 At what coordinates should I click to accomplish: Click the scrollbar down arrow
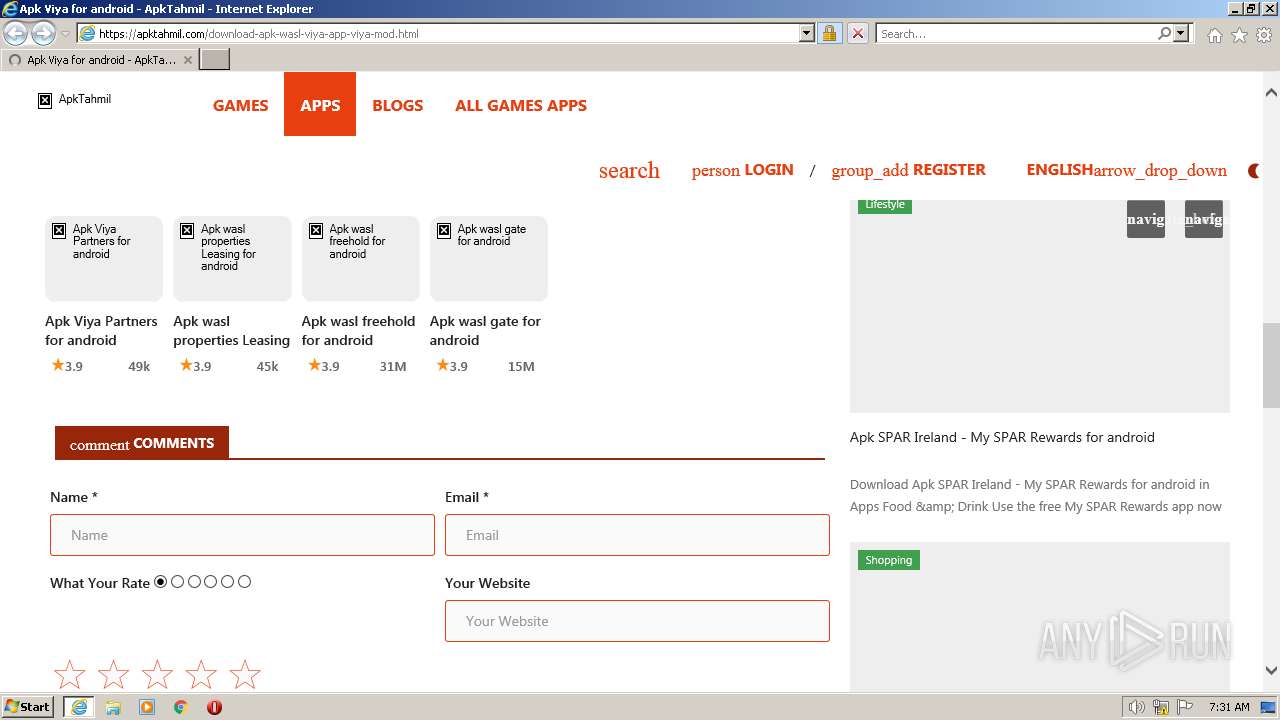(1271, 671)
